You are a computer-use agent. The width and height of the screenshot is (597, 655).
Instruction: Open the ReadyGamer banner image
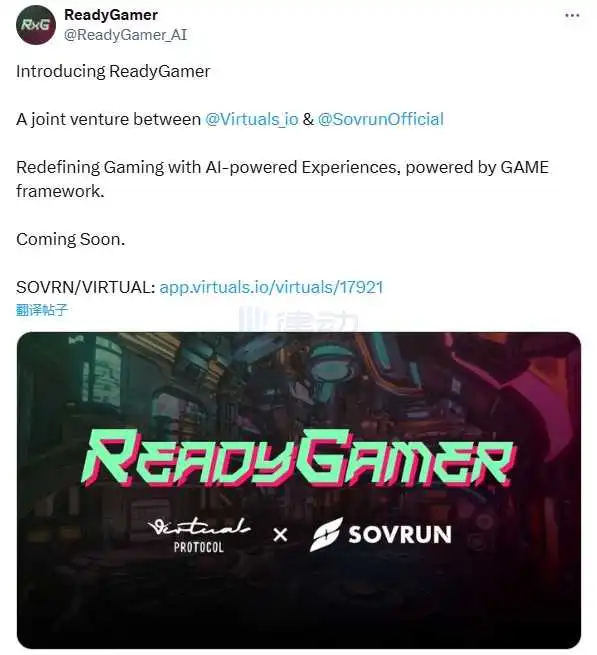(299, 490)
